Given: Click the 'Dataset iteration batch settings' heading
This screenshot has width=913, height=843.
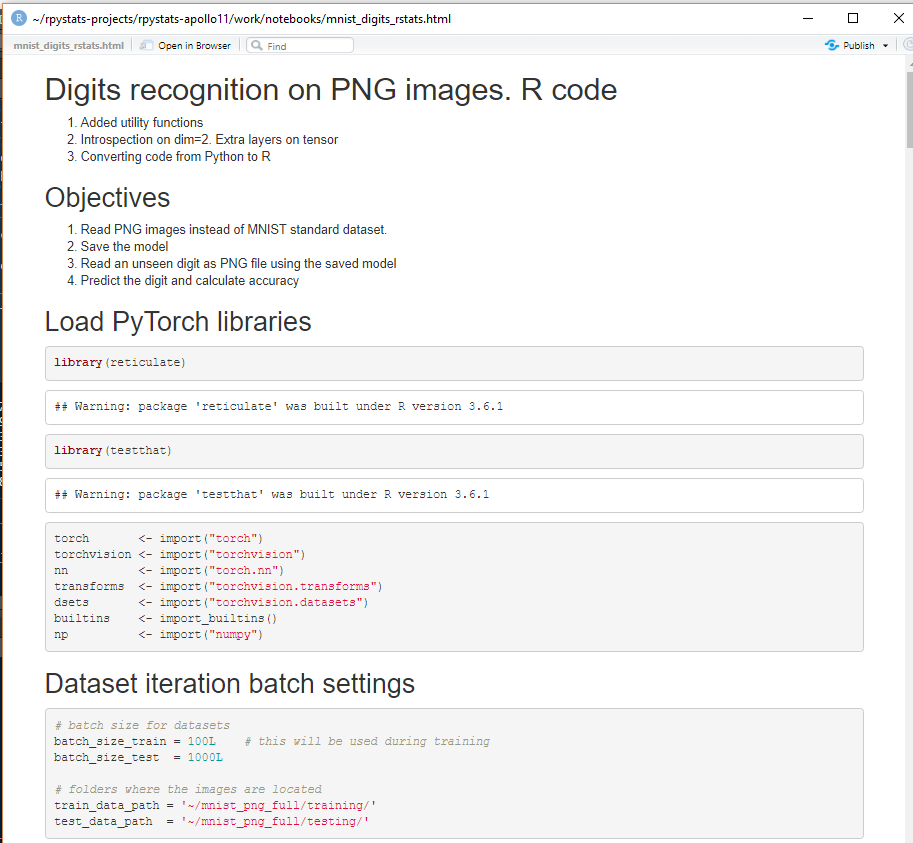Looking at the screenshot, I should coord(229,684).
